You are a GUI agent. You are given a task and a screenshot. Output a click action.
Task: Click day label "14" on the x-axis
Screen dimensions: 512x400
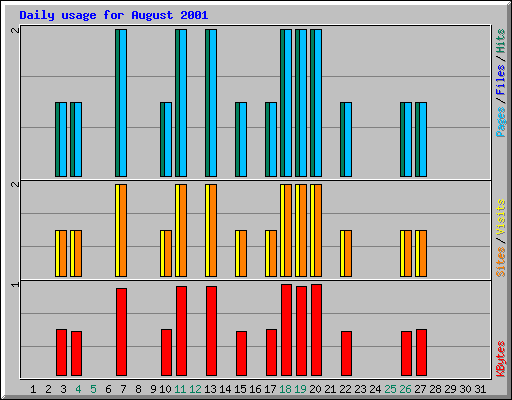225,389
